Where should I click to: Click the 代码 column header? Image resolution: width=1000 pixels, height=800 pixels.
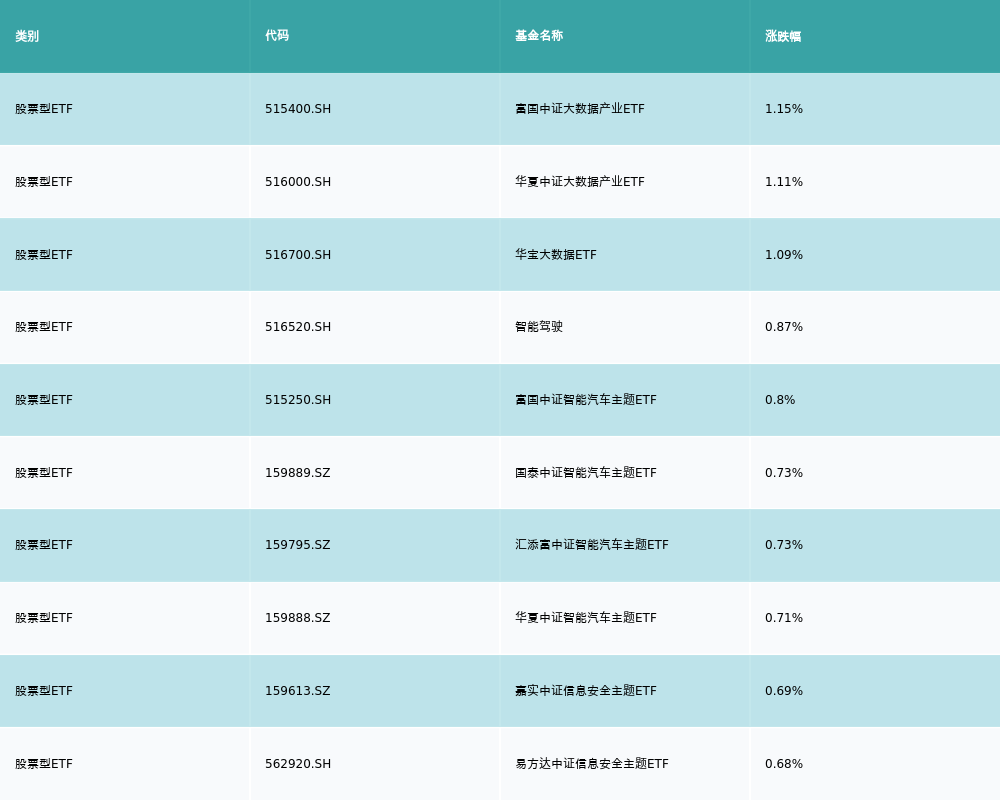[x=277, y=36]
